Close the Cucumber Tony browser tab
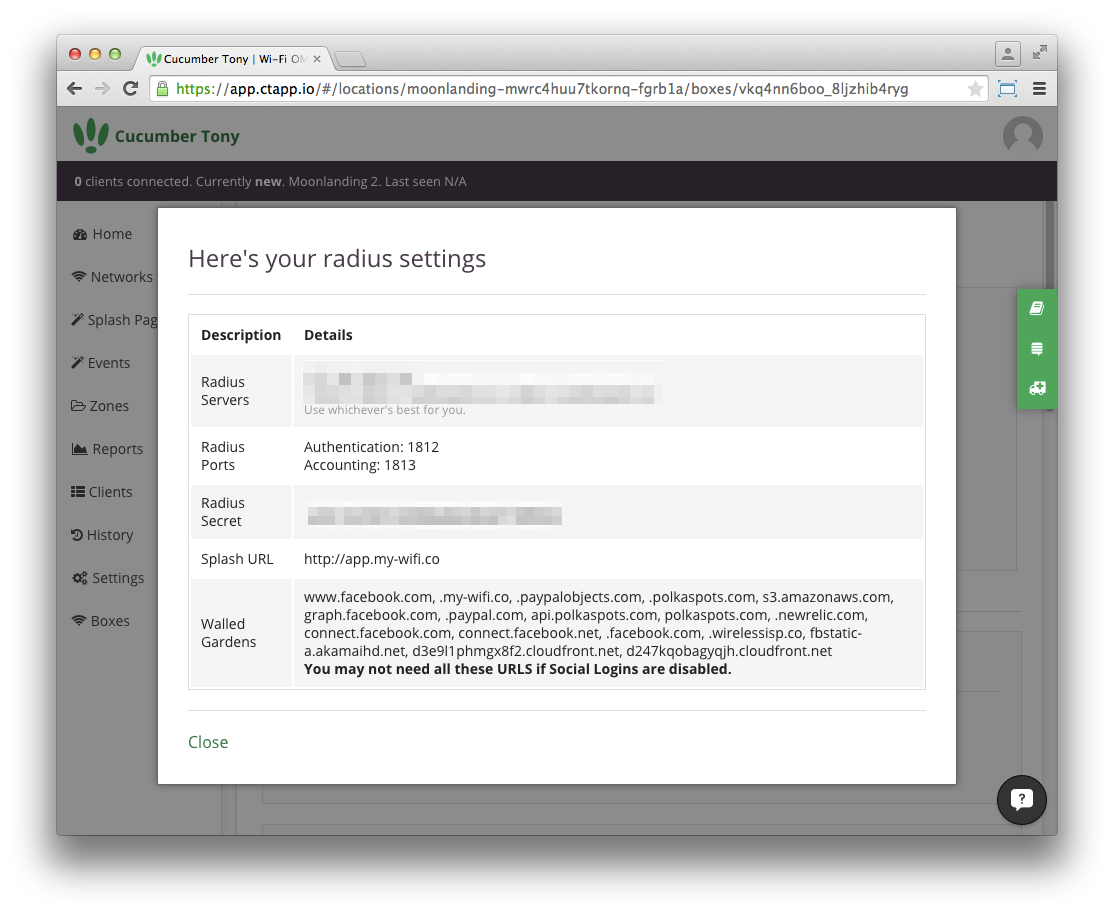The width and height of the screenshot is (1114, 914). point(317,59)
